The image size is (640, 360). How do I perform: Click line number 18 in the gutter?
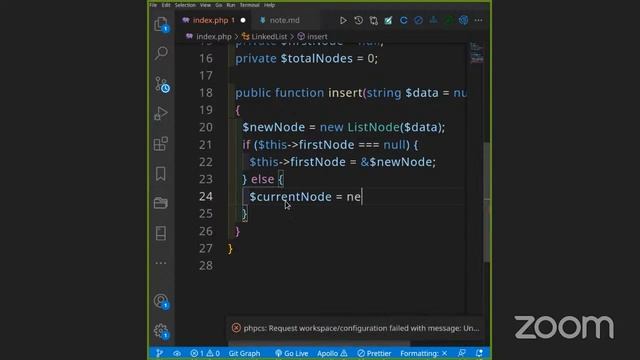[x=206, y=93]
